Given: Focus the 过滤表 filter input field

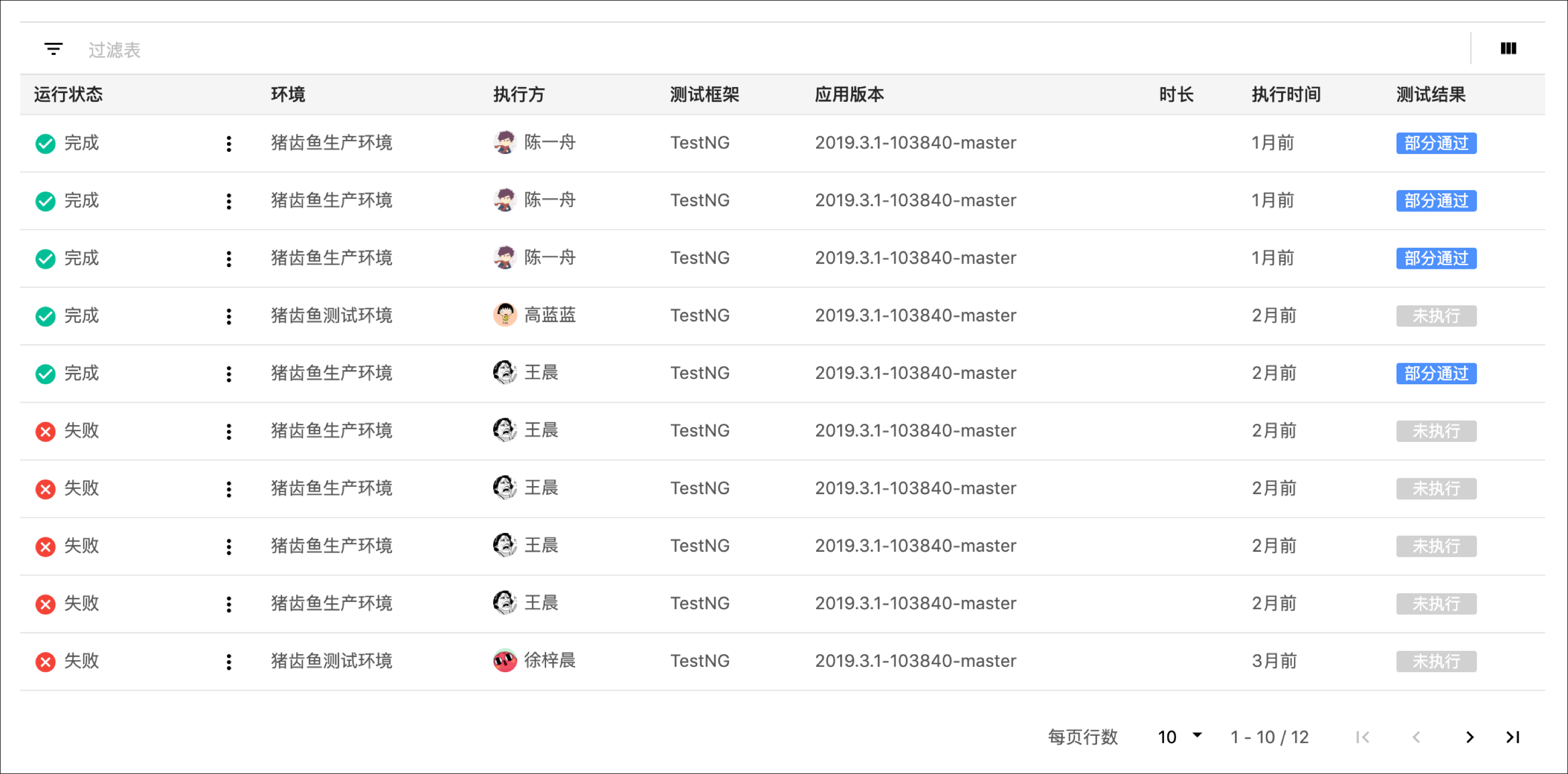Looking at the screenshot, I should coord(773,50).
